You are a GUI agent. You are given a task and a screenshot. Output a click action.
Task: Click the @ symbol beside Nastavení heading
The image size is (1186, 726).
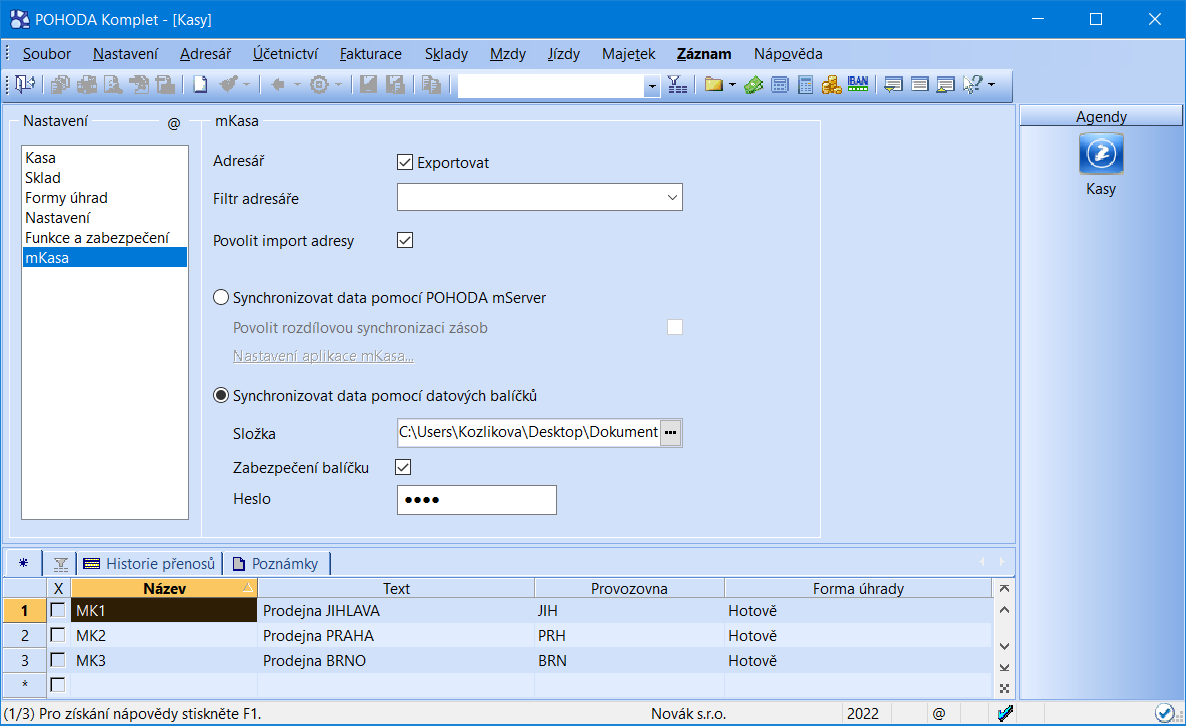click(174, 123)
